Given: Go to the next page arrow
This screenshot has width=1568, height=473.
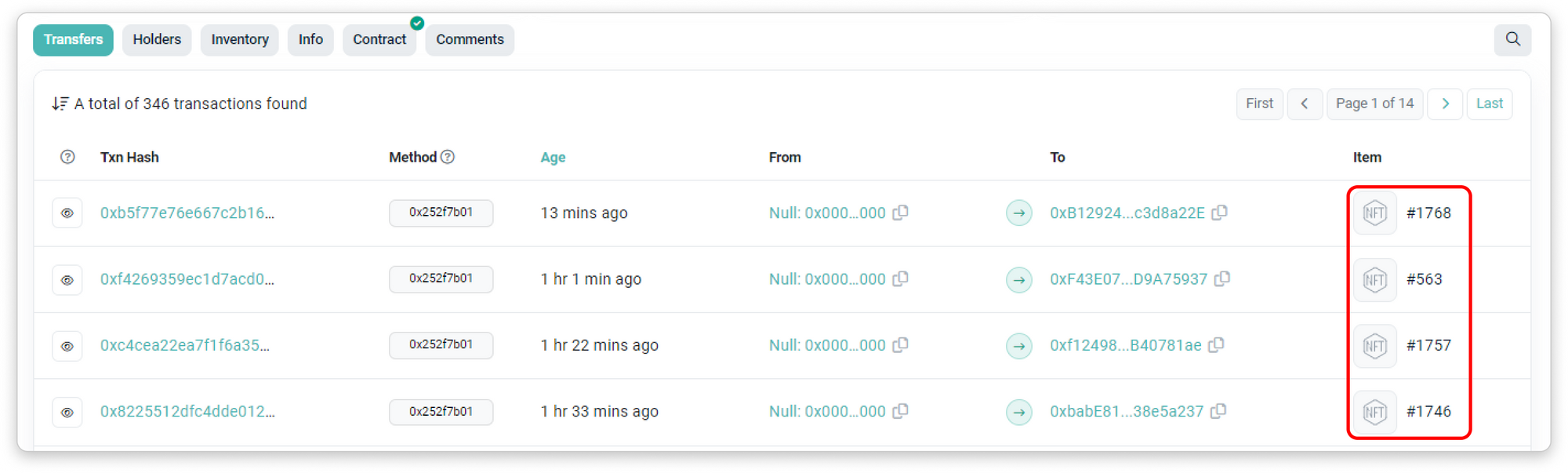Looking at the screenshot, I should click(1445, 104).
